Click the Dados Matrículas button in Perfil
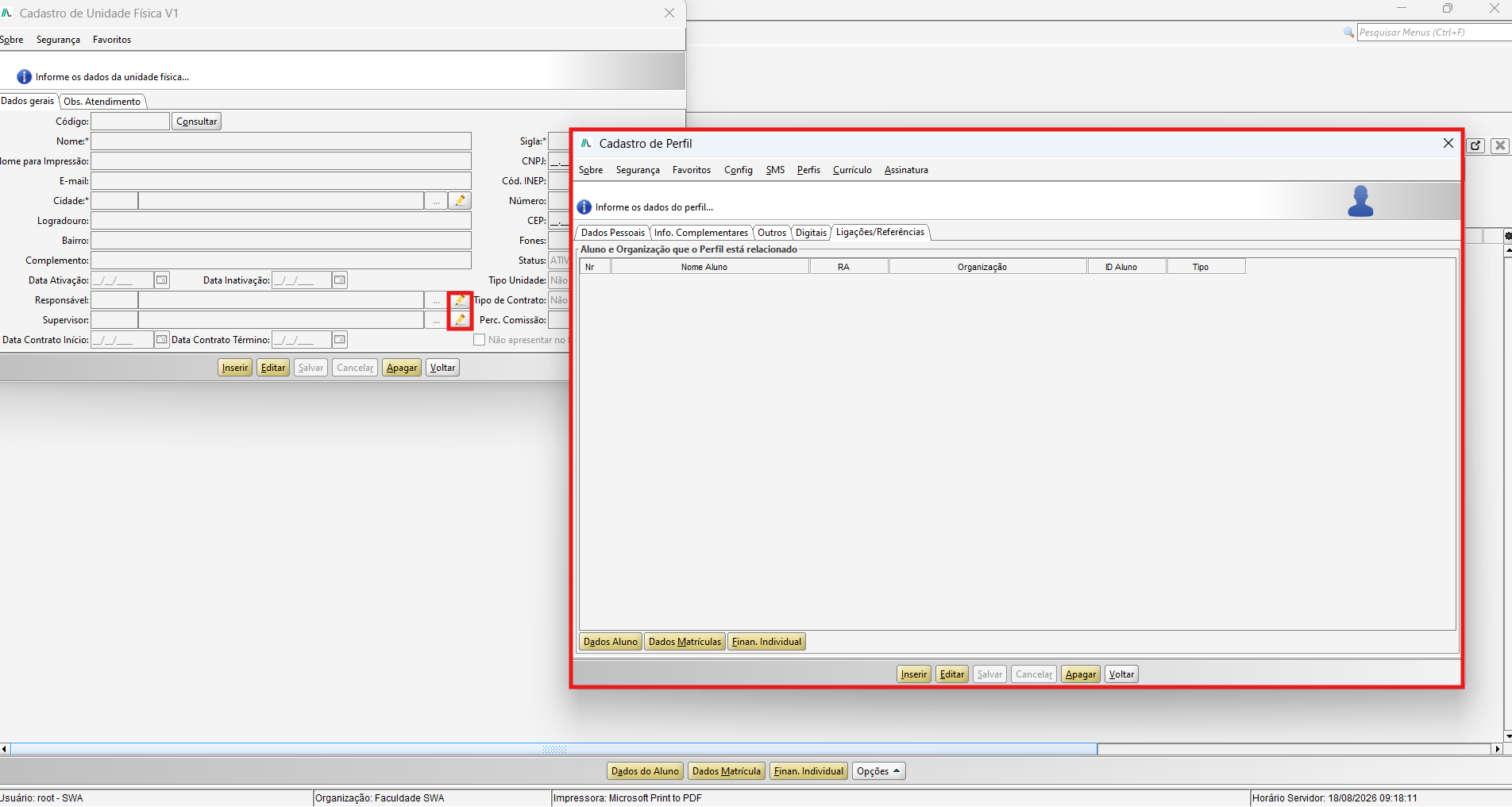This screenshot has height=807, width=1512. [685, 642]
